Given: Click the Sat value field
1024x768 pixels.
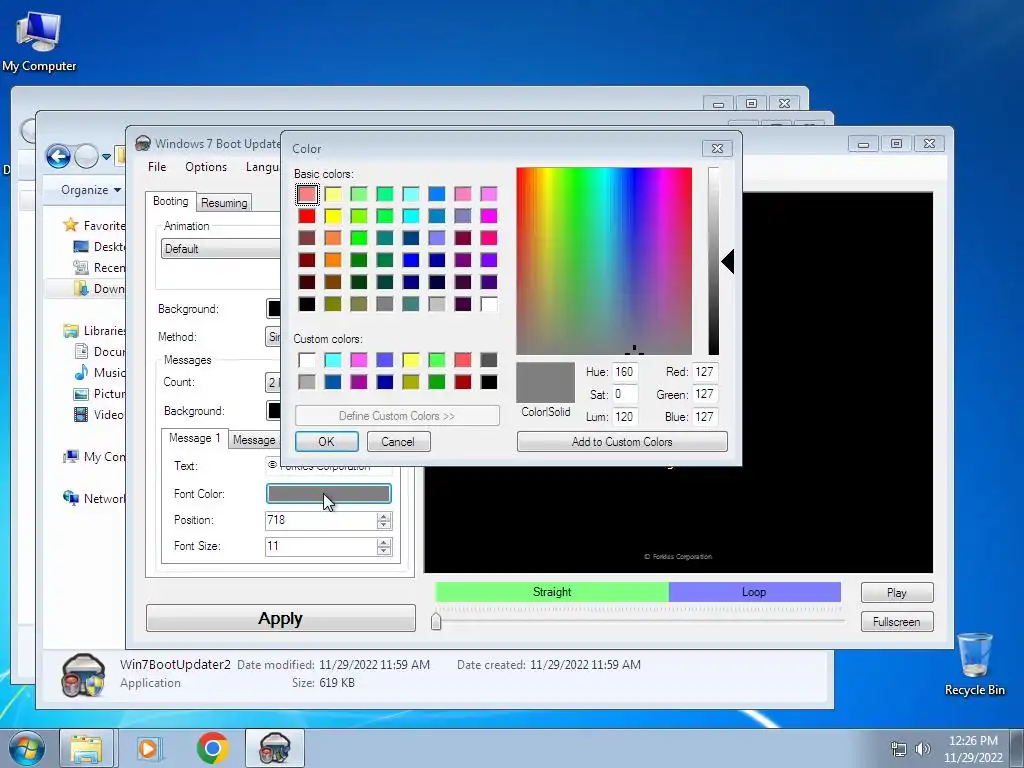Looking at the screenshot, I should 625,394.
